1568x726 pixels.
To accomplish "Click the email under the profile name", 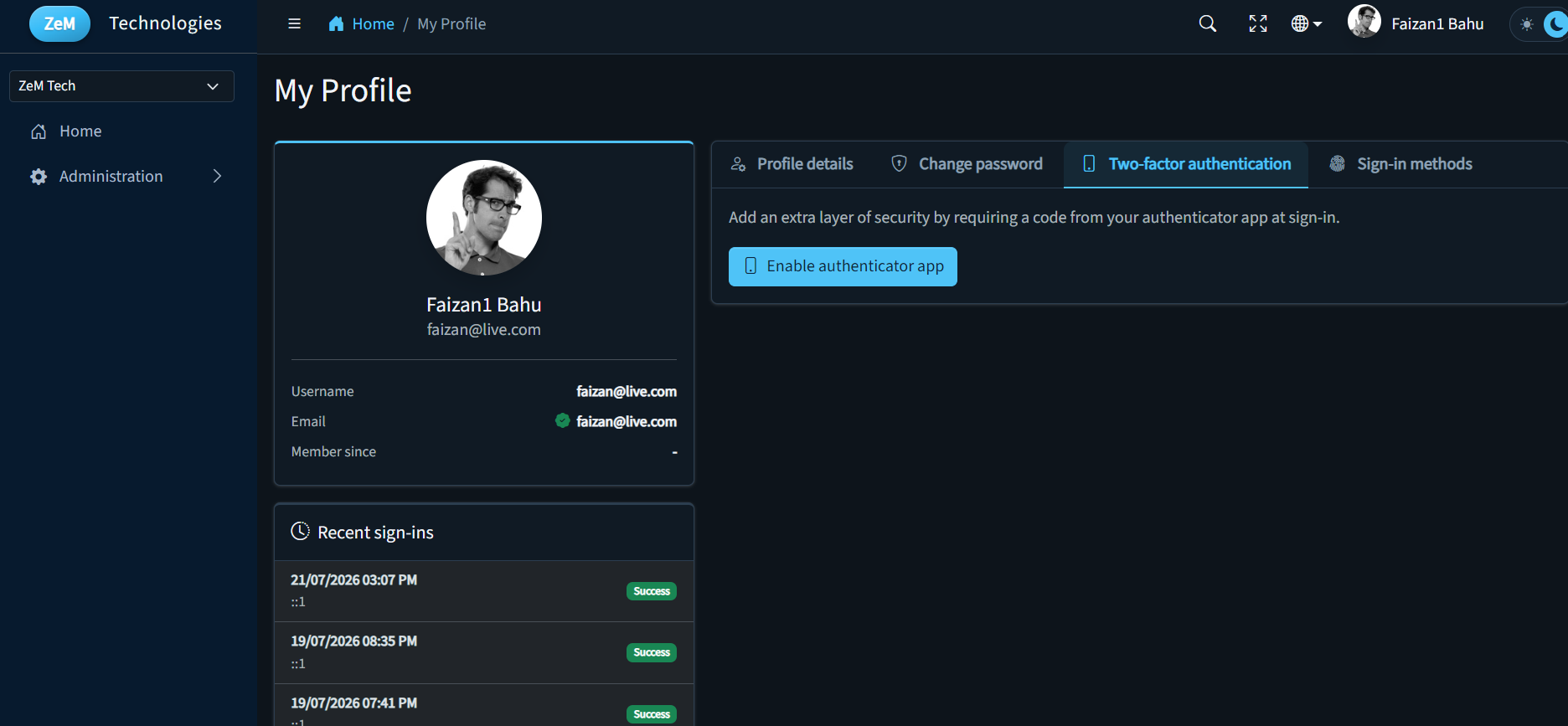I will [484, 330].
